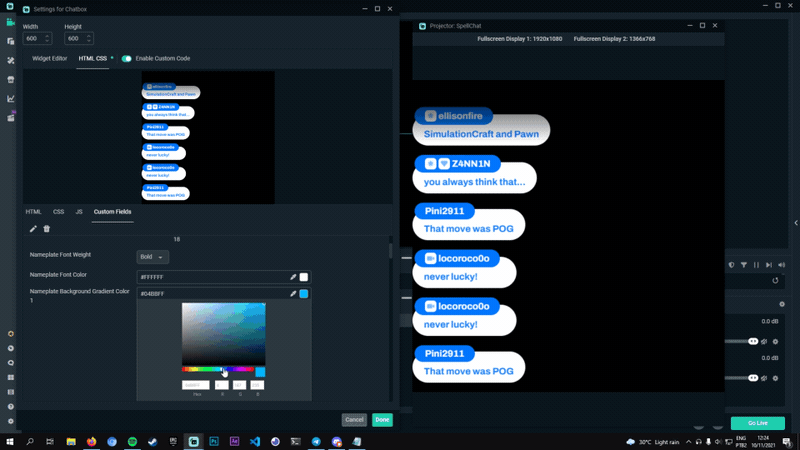Click the Hex input box in the color picker
This screenshot has width=800, height=450.
196,385
